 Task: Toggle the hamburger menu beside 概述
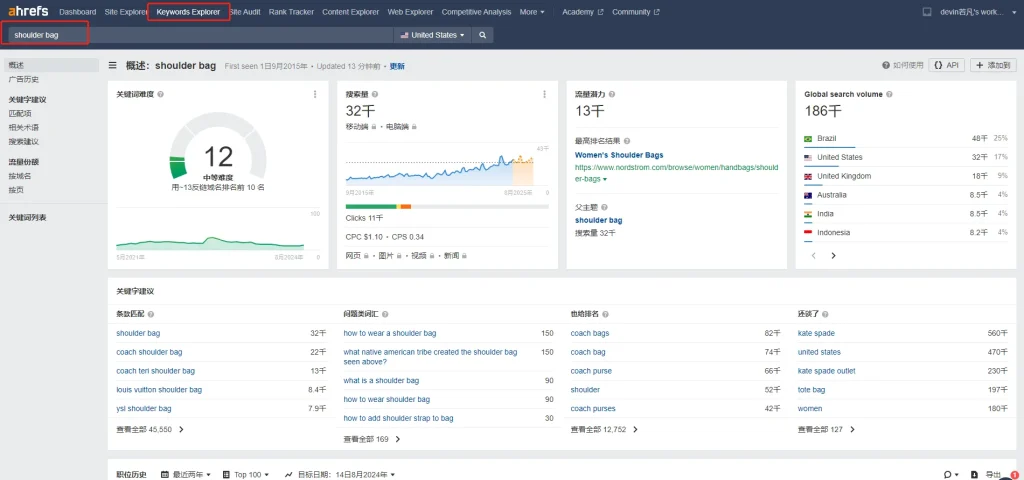tap(112, 65)
